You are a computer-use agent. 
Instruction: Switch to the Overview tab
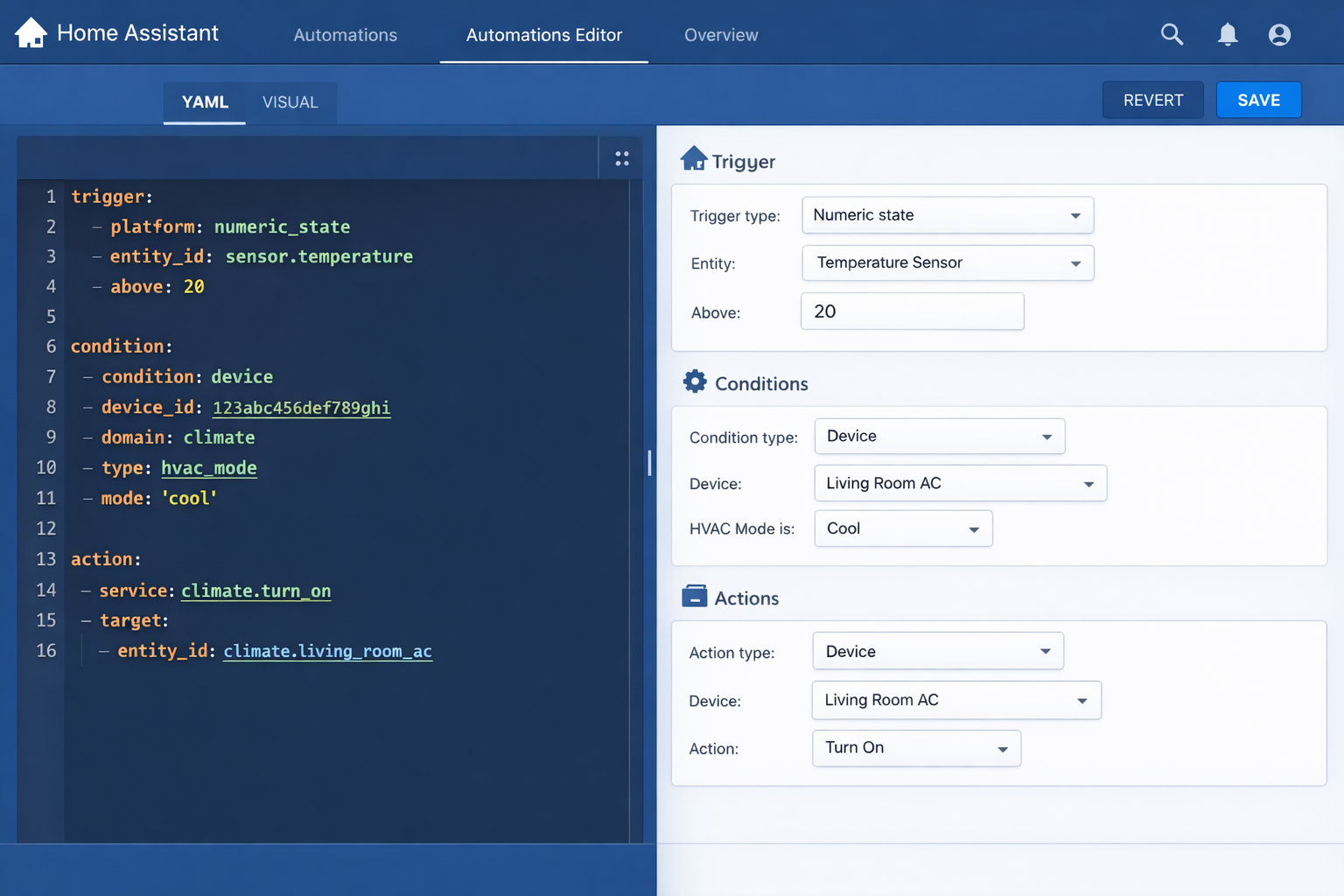[x=721, y=35]
